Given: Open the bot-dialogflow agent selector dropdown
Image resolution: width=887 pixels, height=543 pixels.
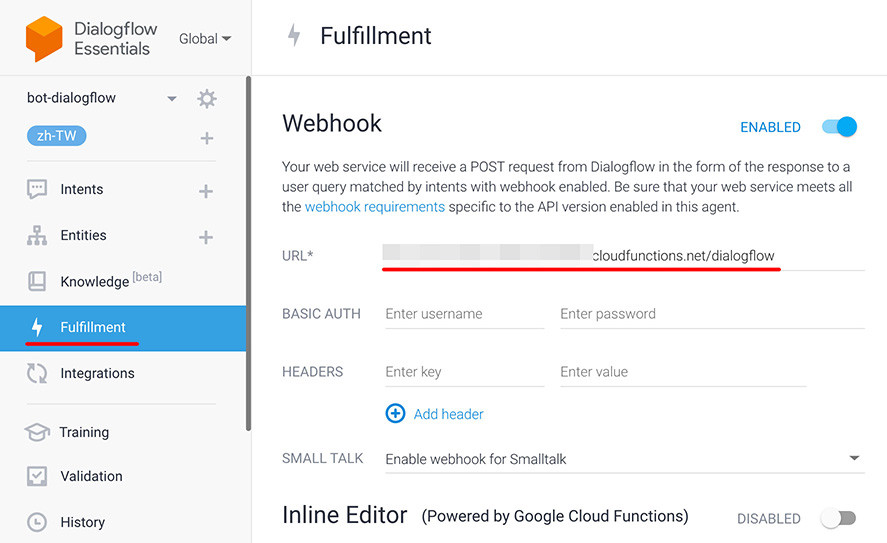Looking at the screenshot, I should [x=172, y=98].
